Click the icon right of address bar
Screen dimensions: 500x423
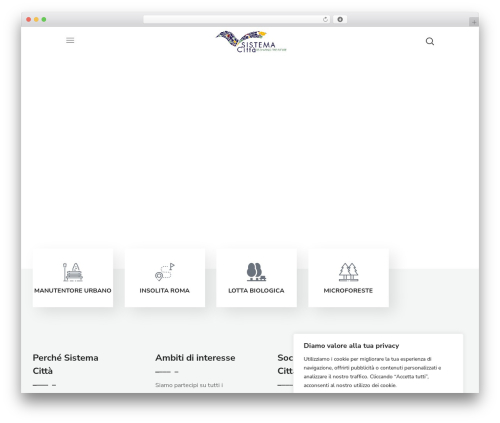pyautogui.click(x=340, y=19)
